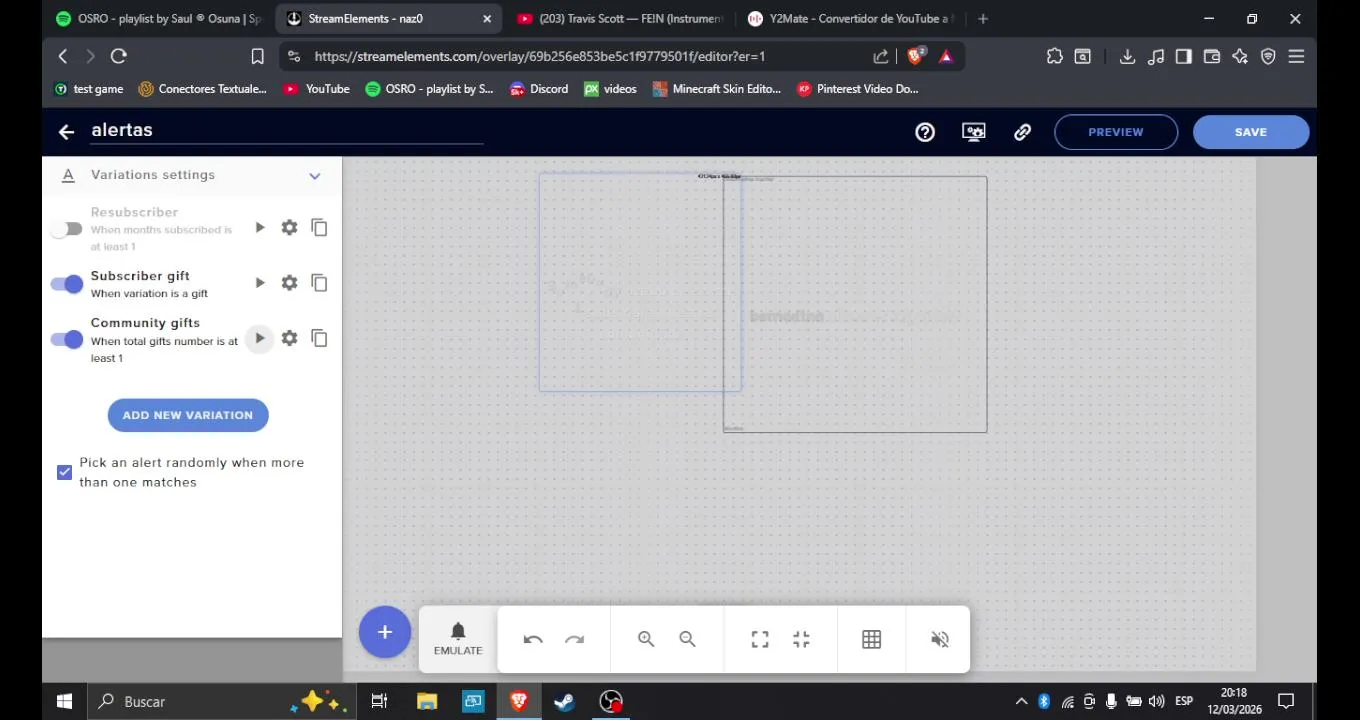The width and height of the screenshot is (1360, 720).
Task: Undo the last editor action
Action: 533,639
